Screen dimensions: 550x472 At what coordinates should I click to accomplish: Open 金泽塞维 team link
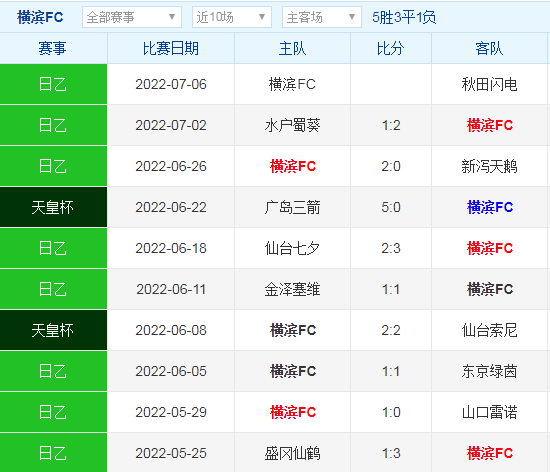click(x=292, y=289)
